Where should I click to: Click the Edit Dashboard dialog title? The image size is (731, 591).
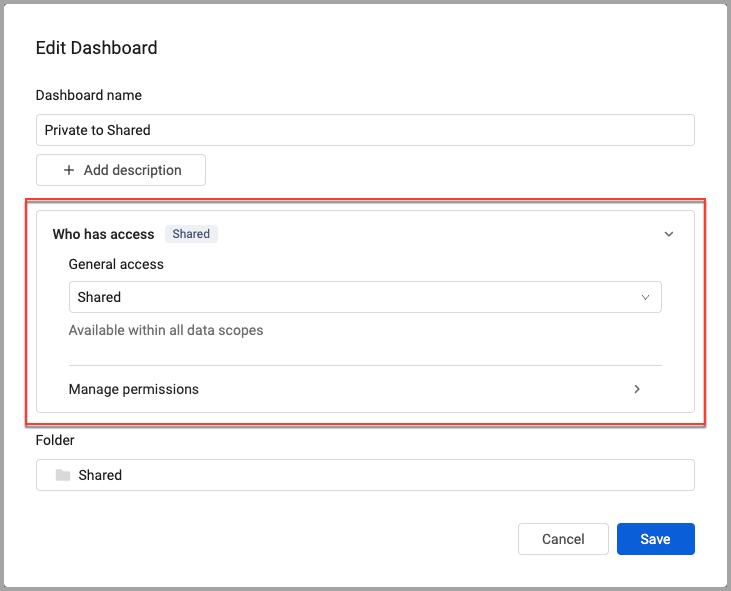point(96,47)
